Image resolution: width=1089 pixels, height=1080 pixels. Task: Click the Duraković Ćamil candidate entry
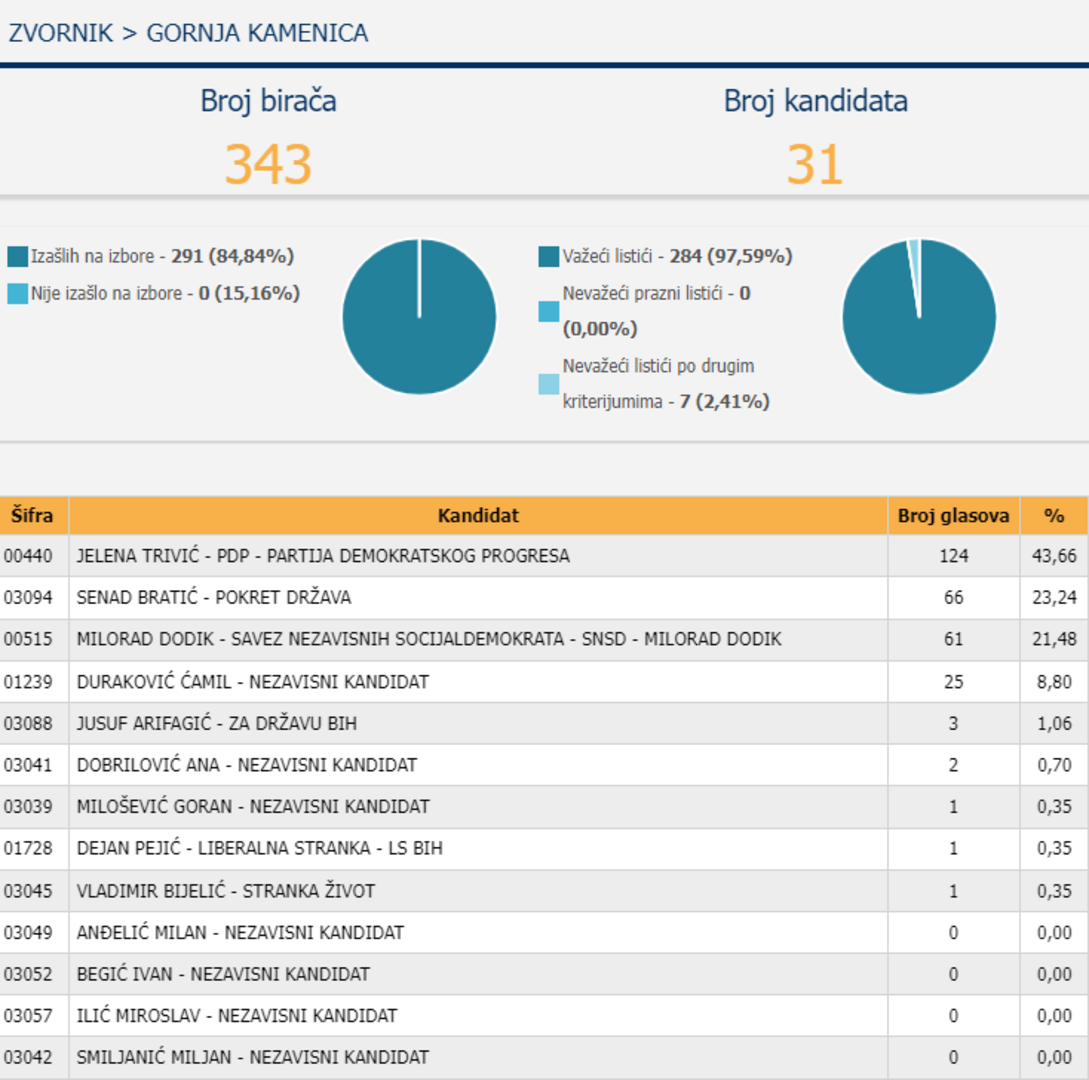pyautogui.click(x=252, y=682)
